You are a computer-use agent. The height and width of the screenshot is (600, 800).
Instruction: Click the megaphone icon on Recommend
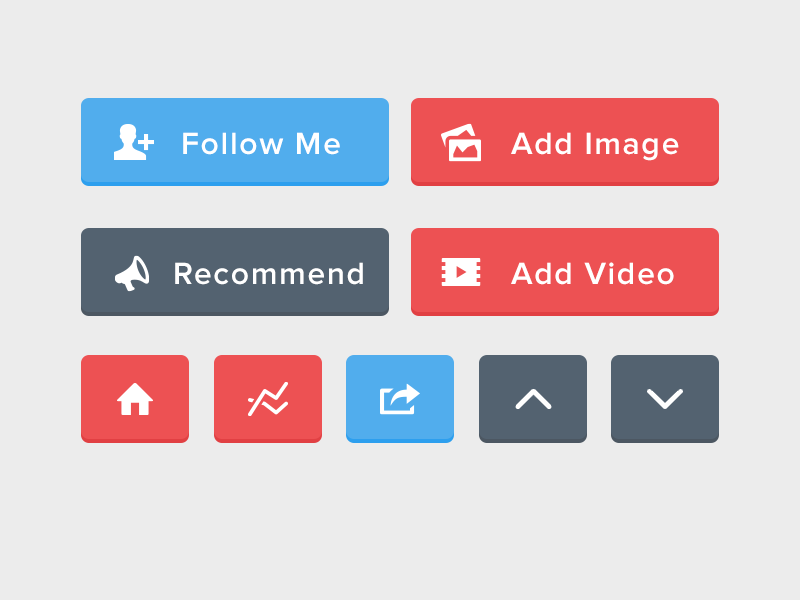(x=132, y=273)
